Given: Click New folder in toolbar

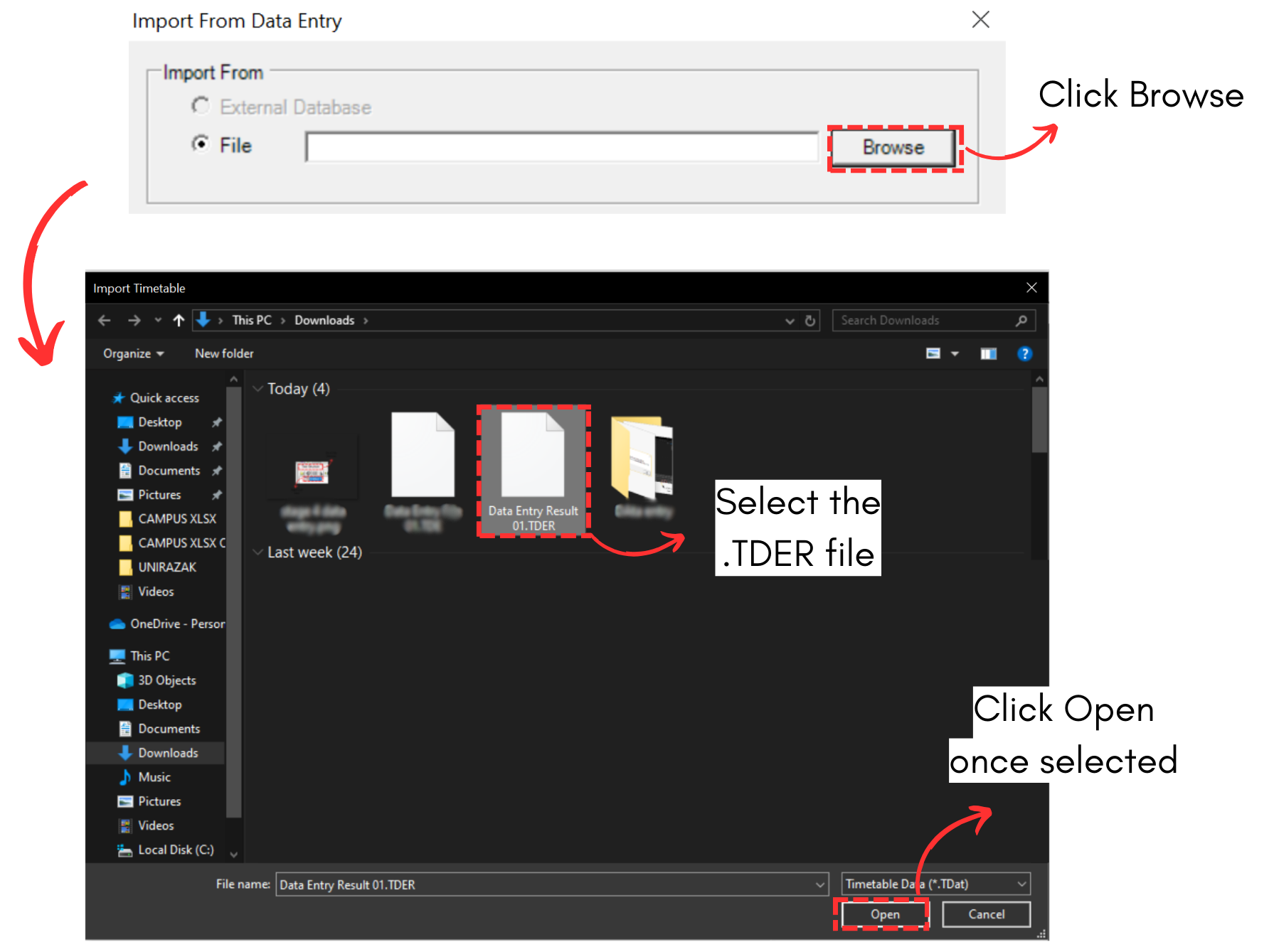Looking at the screenshot, I should pyautogui.click(x=224, y=354).
